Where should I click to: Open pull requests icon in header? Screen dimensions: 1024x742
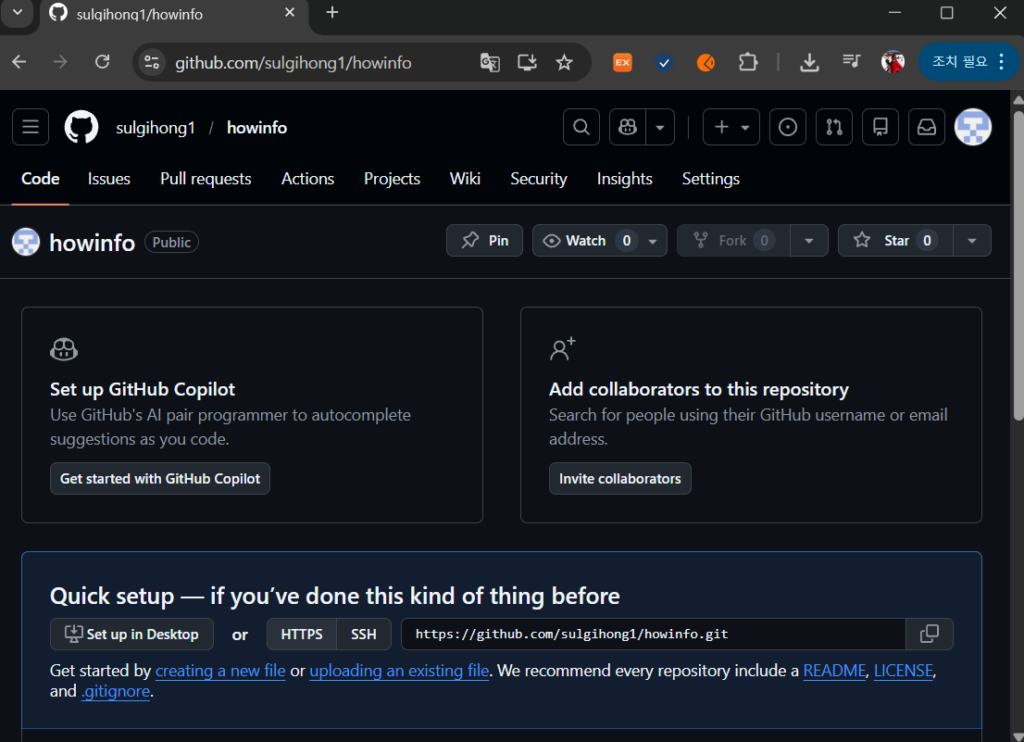pos(834,127)
